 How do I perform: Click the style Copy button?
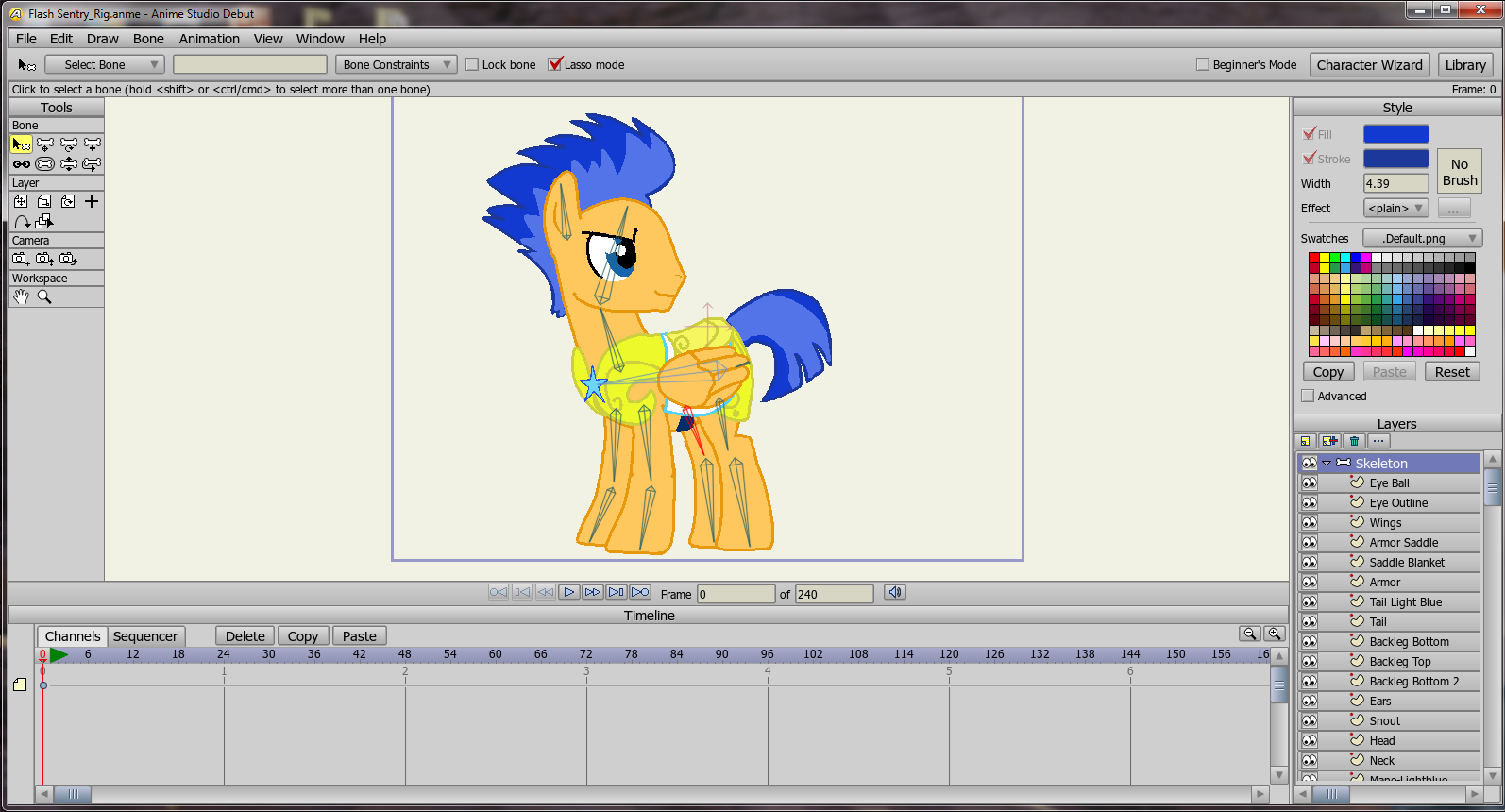coord(1328,372)
